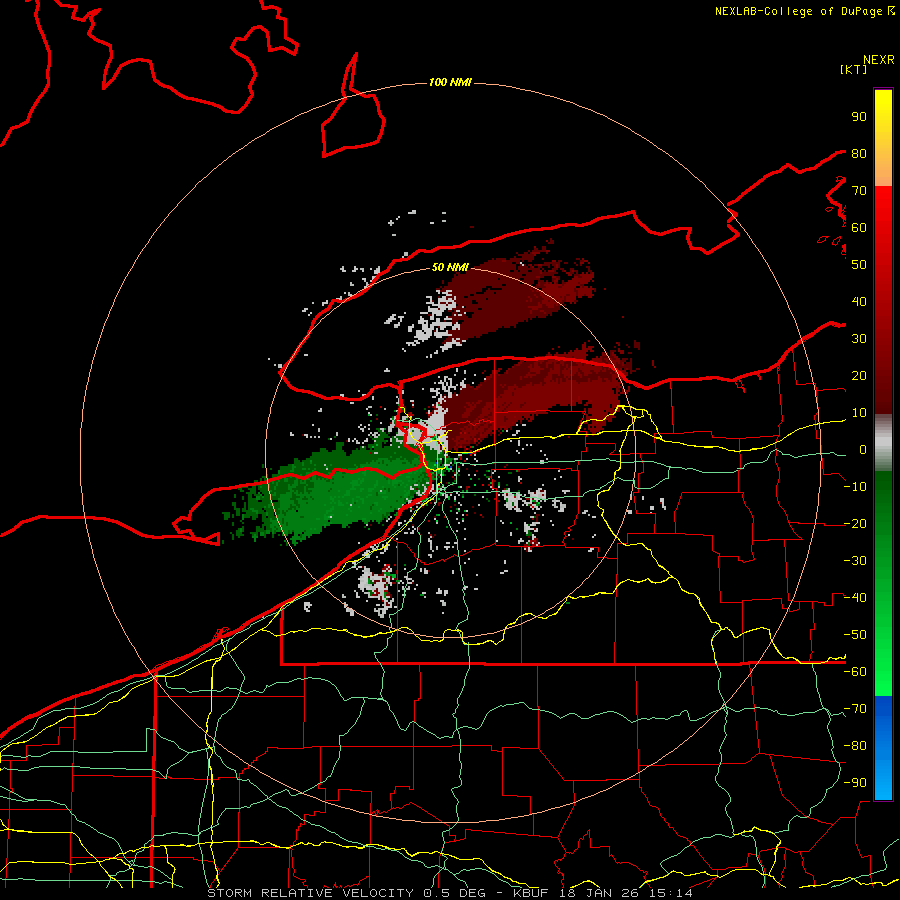Viewport: 900px width, 900px height.
Task: Click the [KT] units label
Action: coord(854,69)
